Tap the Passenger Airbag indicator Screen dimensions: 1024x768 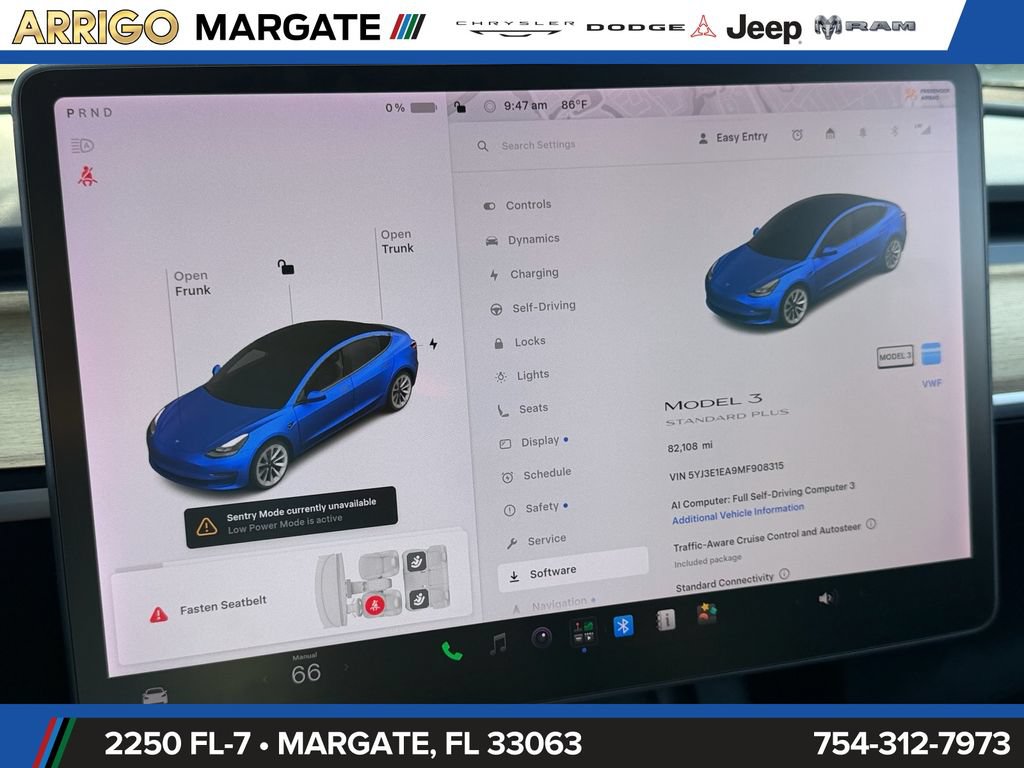coord(926,95)
